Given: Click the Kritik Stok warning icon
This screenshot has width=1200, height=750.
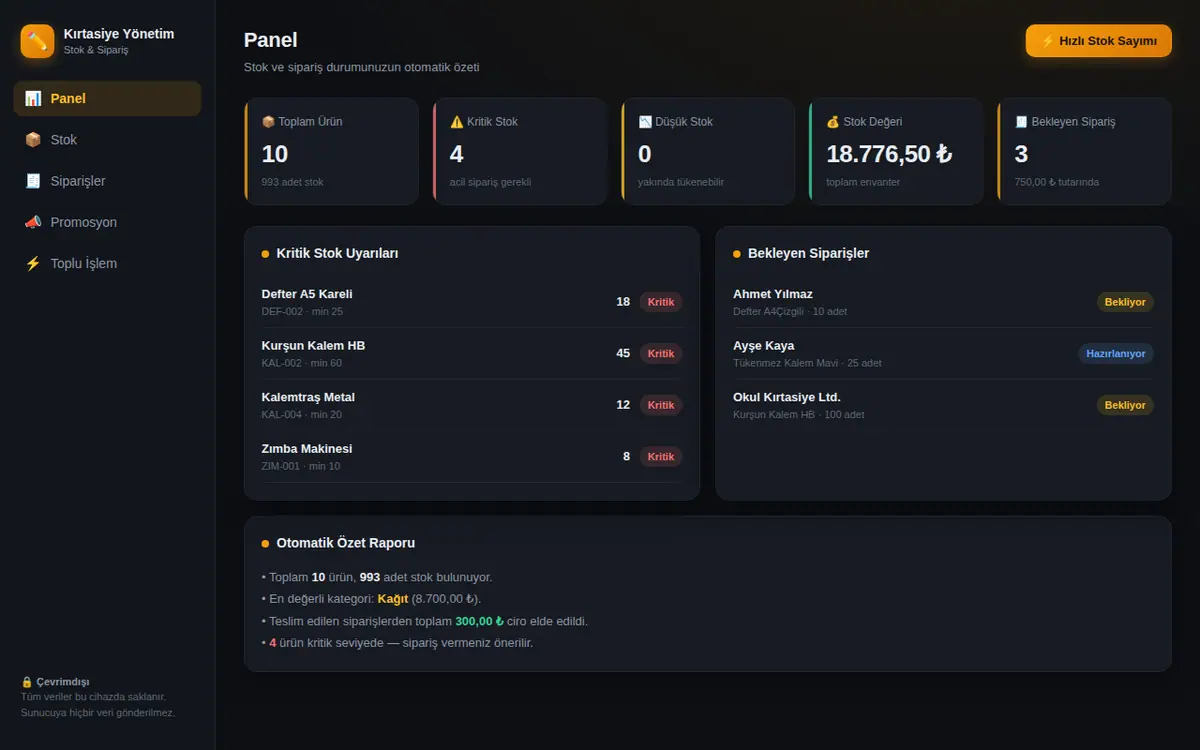Looking at the screenshot, I should tap(457, 122).
